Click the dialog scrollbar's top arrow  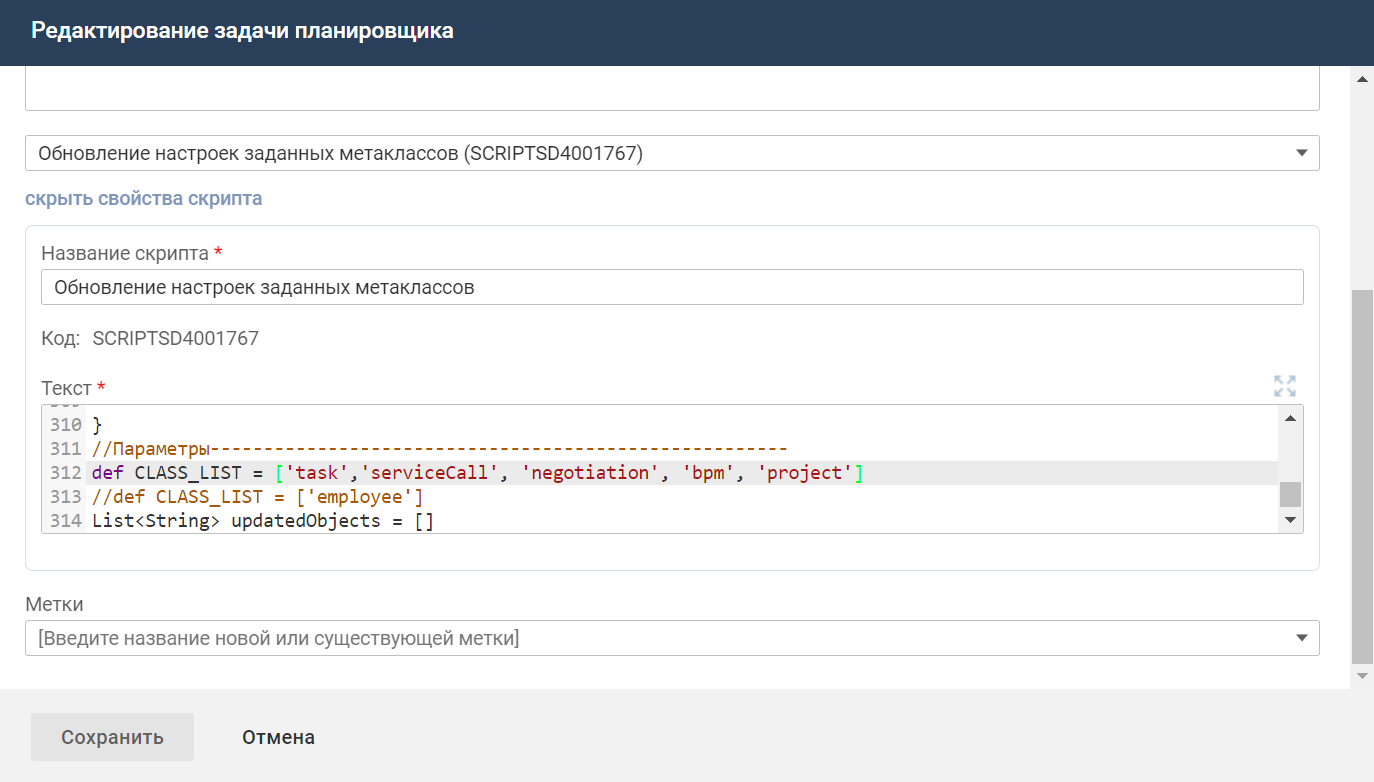[1362, 79]
